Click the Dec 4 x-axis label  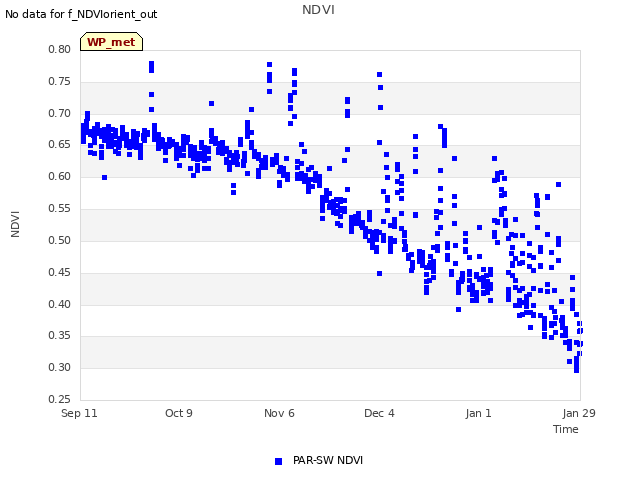point(379,413)
